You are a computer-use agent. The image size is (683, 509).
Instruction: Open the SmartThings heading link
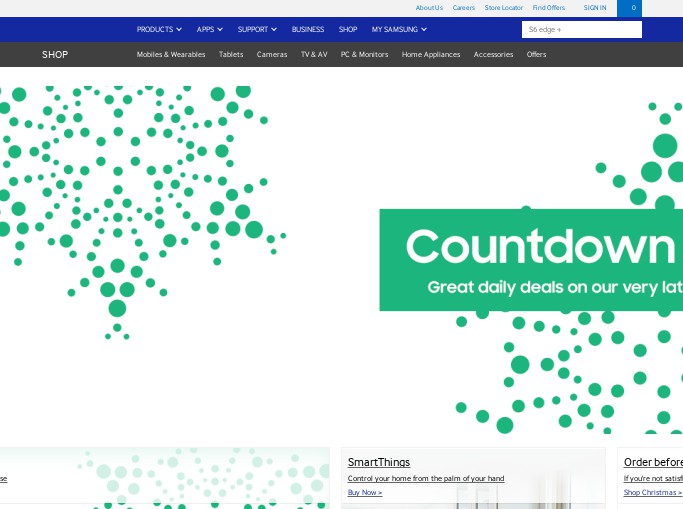[379, 462]
